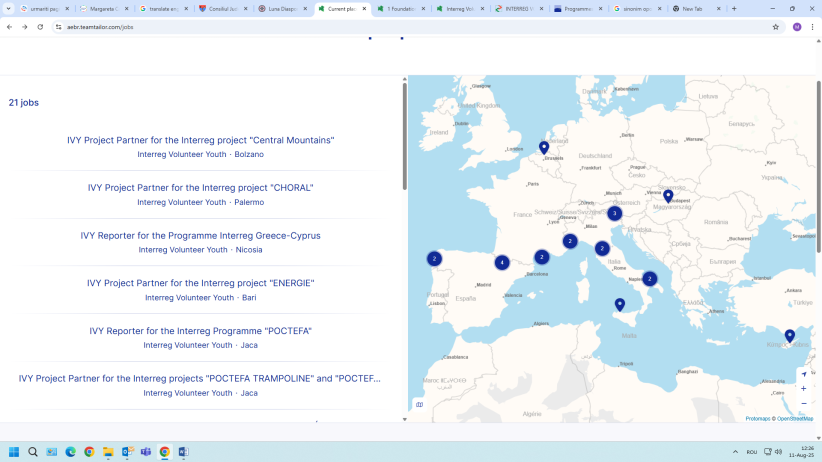
Task: Click the map pin near Budapest
Action: tap(668, 196)
